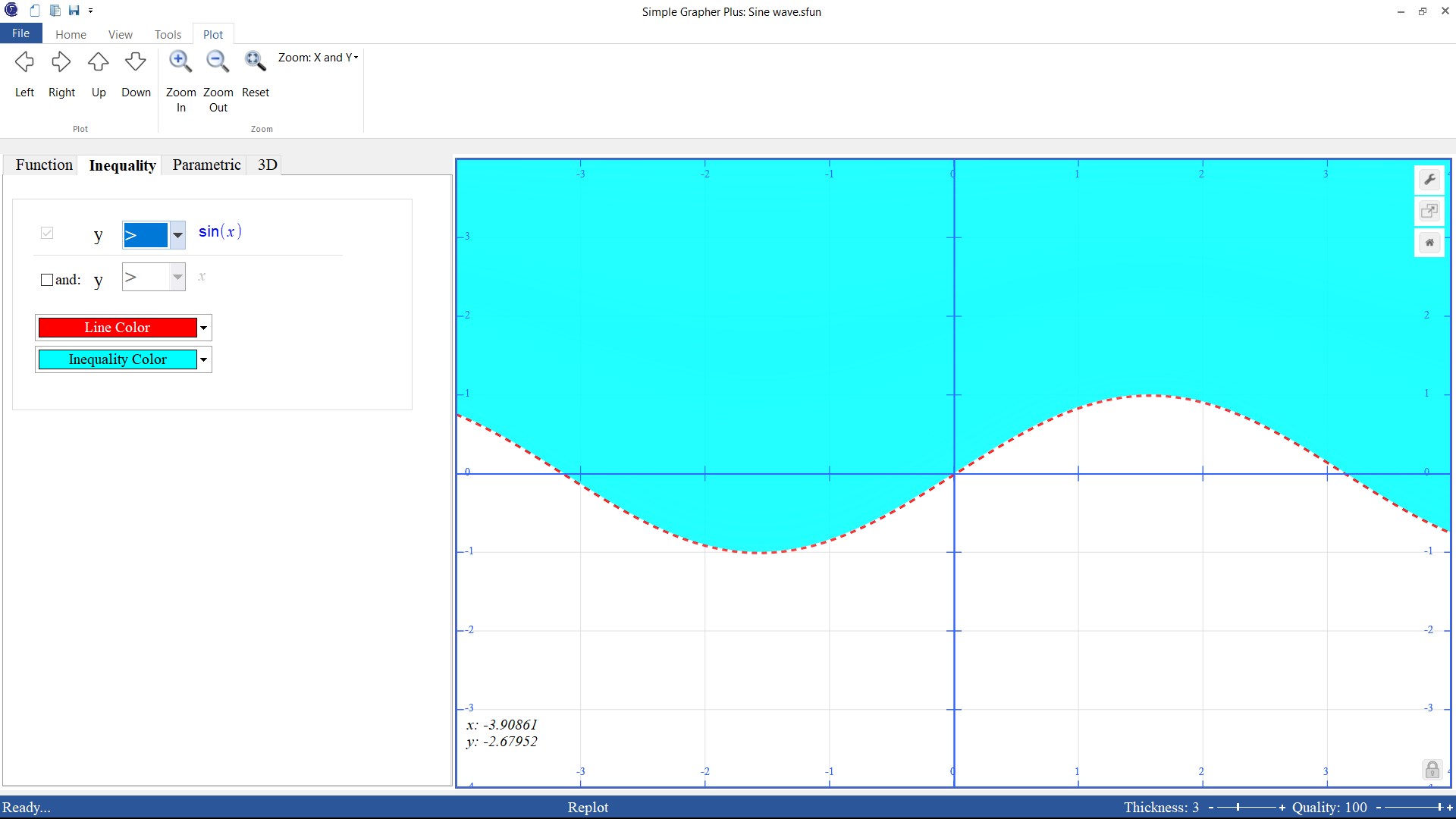The image size is (1456, 819).
Task: Click the Left pan arrow icon
Action: [24, 62]
